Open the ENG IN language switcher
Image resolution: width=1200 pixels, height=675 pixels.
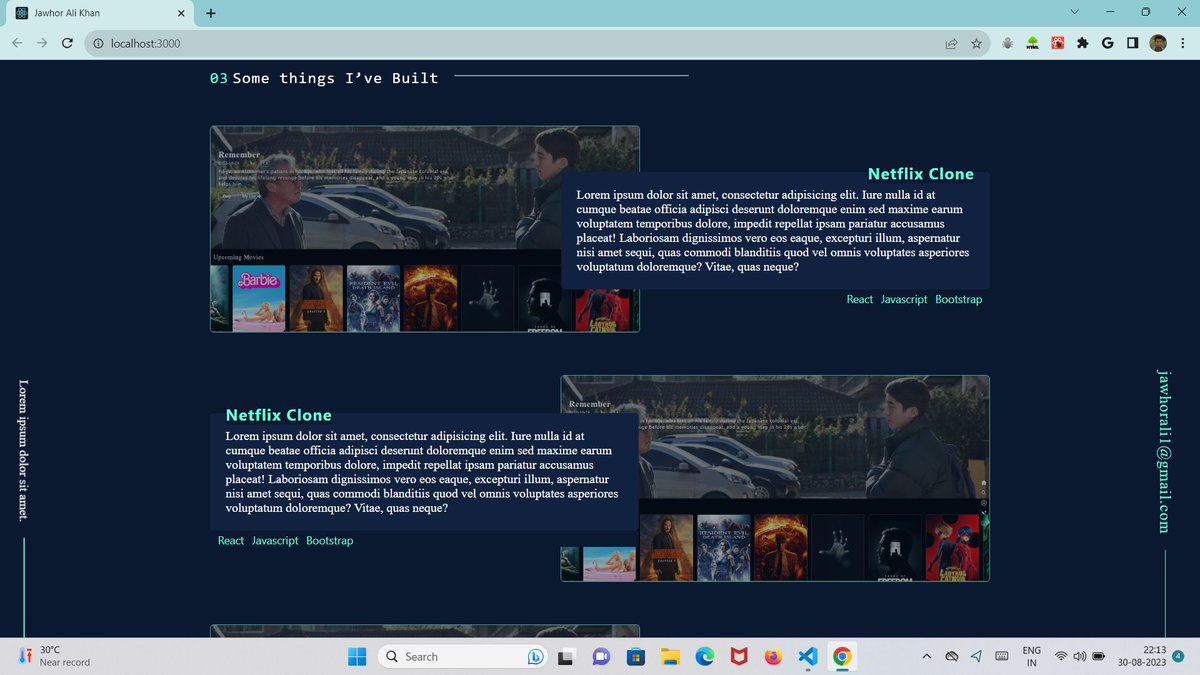pos(1032,656)
